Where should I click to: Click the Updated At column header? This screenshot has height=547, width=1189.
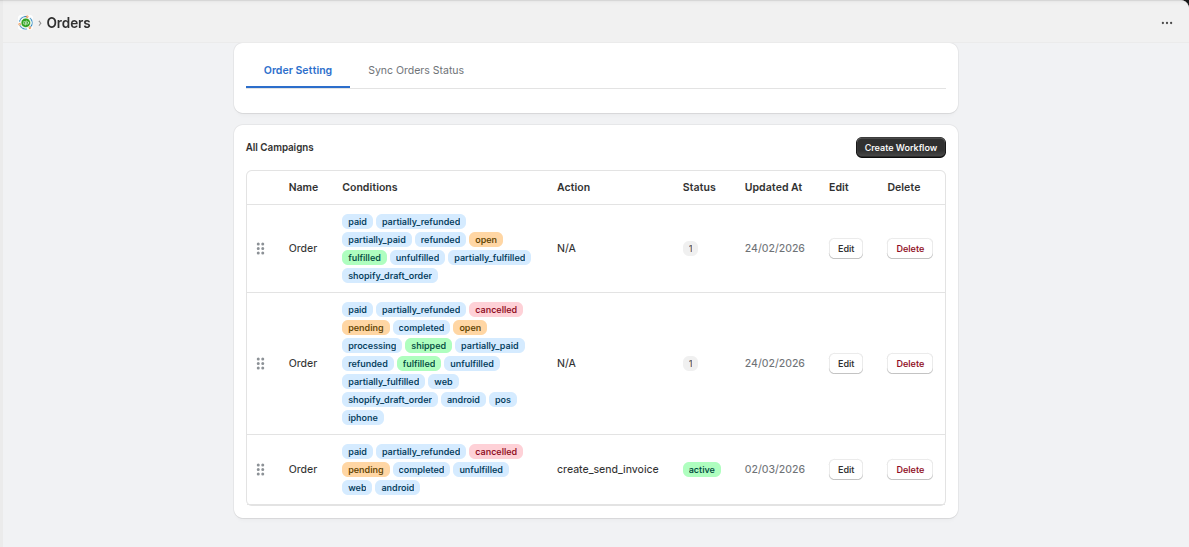[x=773, y=187]
